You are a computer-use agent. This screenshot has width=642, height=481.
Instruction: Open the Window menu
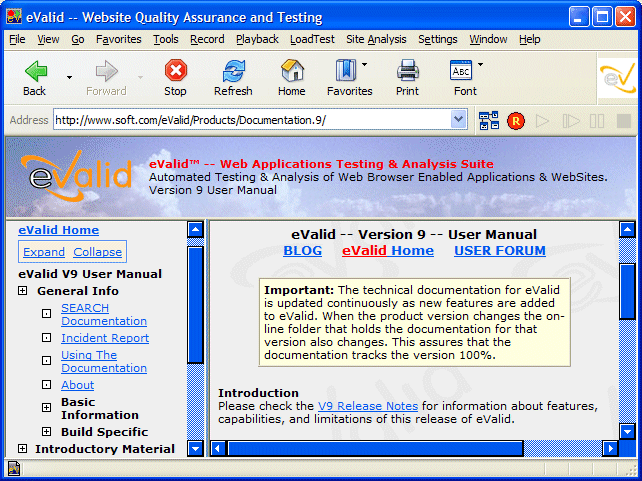tap(488, 39)
